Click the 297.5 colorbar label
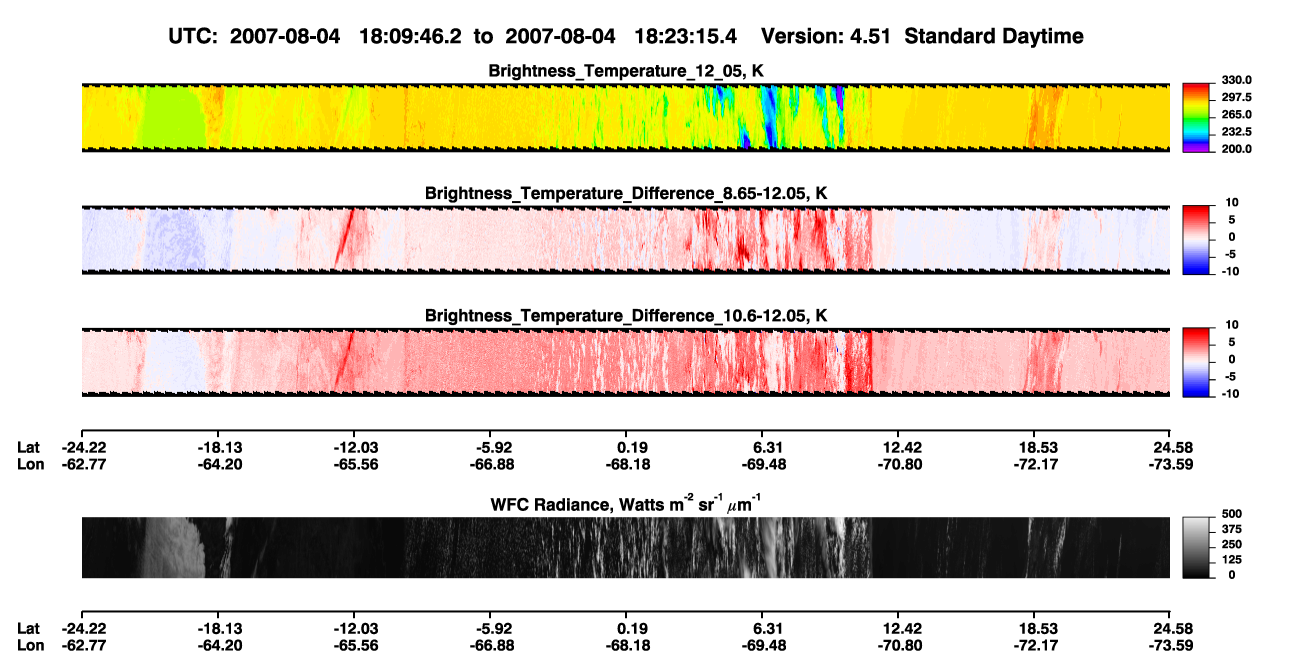Viewport: 1300px width, 667px height. pos(1234,97)
